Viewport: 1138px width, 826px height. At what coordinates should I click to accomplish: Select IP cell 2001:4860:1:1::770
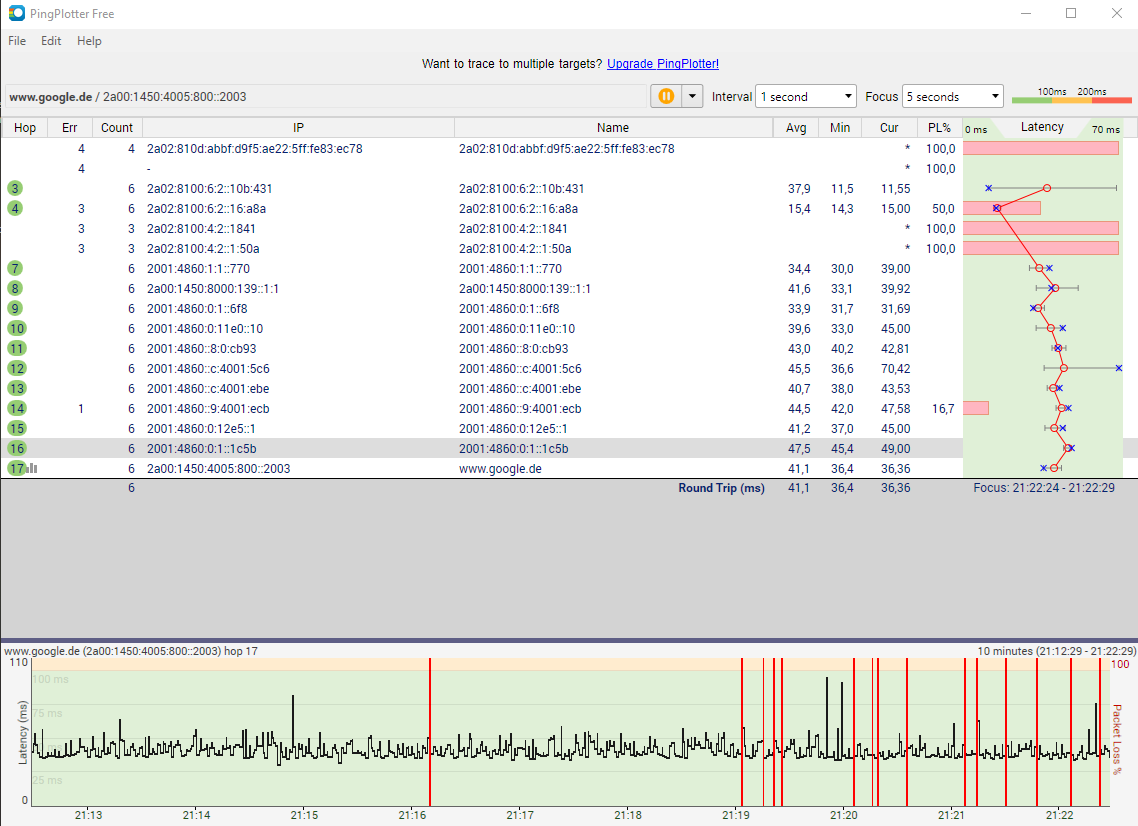click(198, 269)
